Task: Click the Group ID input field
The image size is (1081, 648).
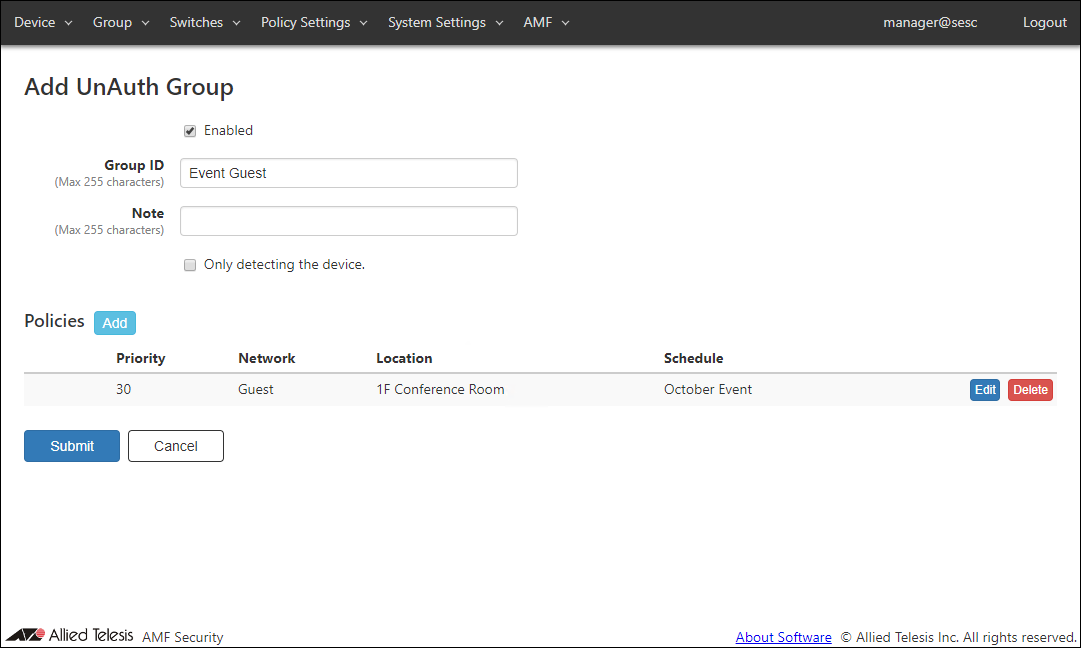Action: point(348,173)
